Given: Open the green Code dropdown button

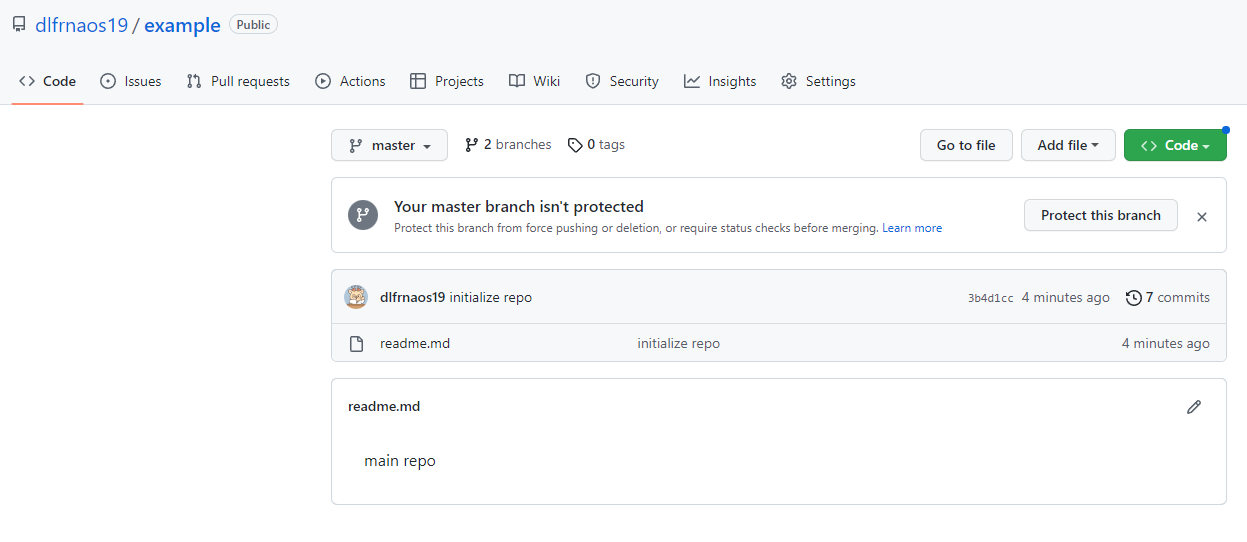Looking at the screenshot, I should point(1175,145).
